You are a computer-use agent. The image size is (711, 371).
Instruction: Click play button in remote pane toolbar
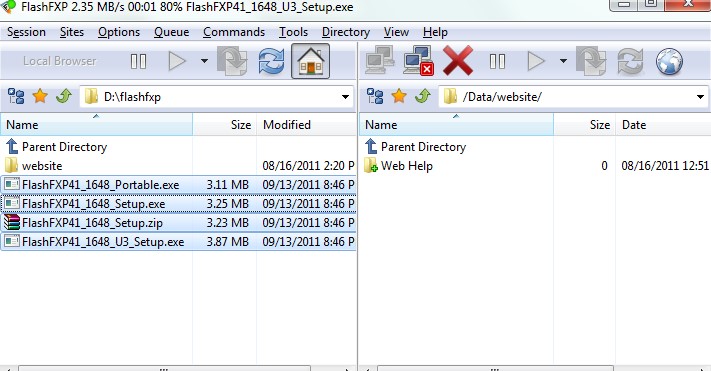pyautogui.click(x=536, y=61)
